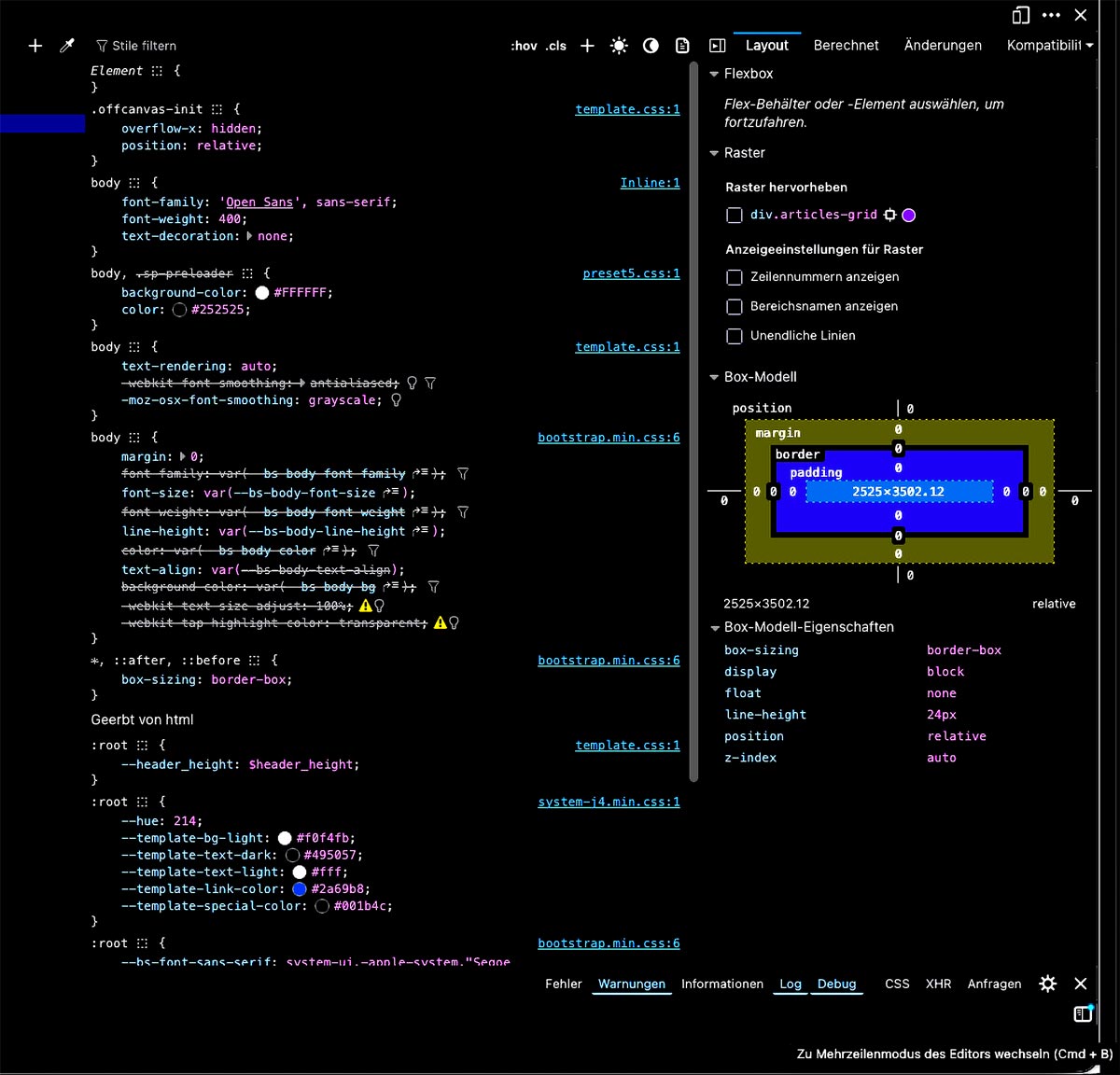Enable the div.articles-grid overlay checkbox
1120x1075 pixels.
[735, 216]
